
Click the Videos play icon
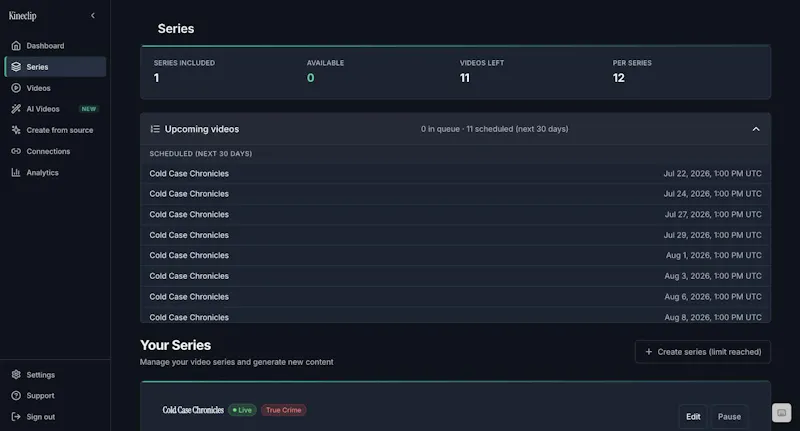coord(16,88)
